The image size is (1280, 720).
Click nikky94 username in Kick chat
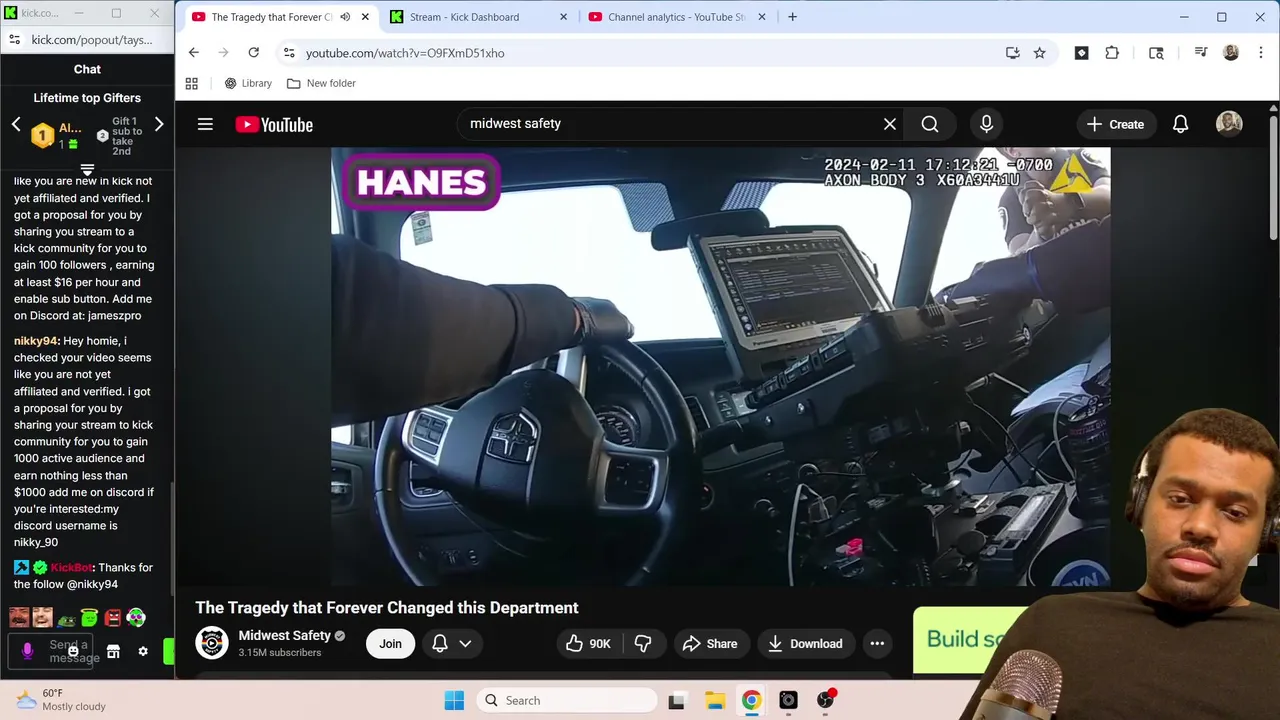click(x=36, y=341)
